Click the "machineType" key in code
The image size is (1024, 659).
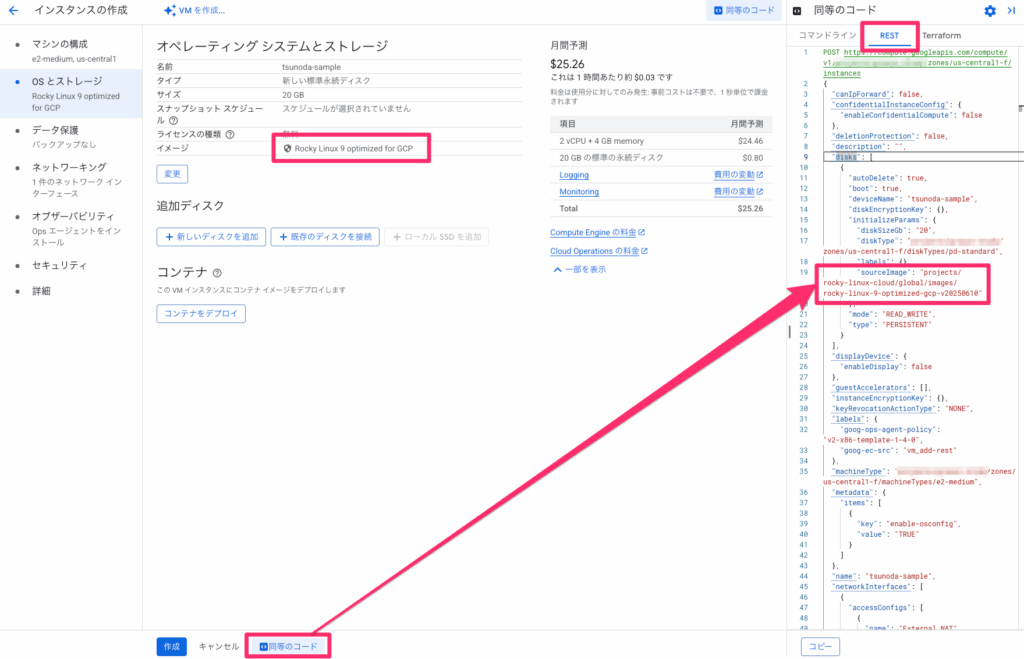[x=859, y=472]
